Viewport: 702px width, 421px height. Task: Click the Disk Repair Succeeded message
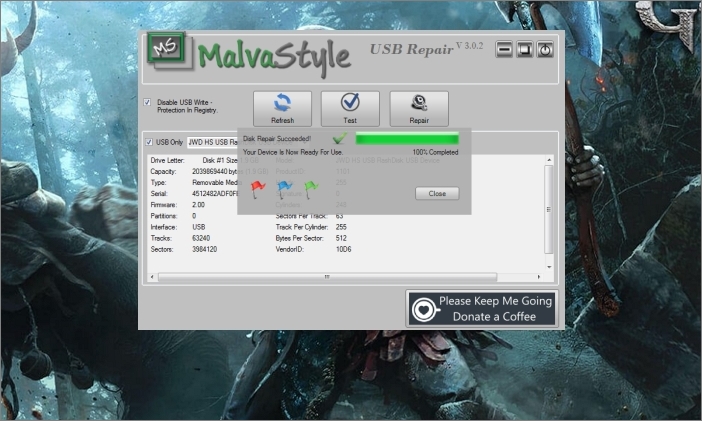pyautogui.click(x=277, y=139)
